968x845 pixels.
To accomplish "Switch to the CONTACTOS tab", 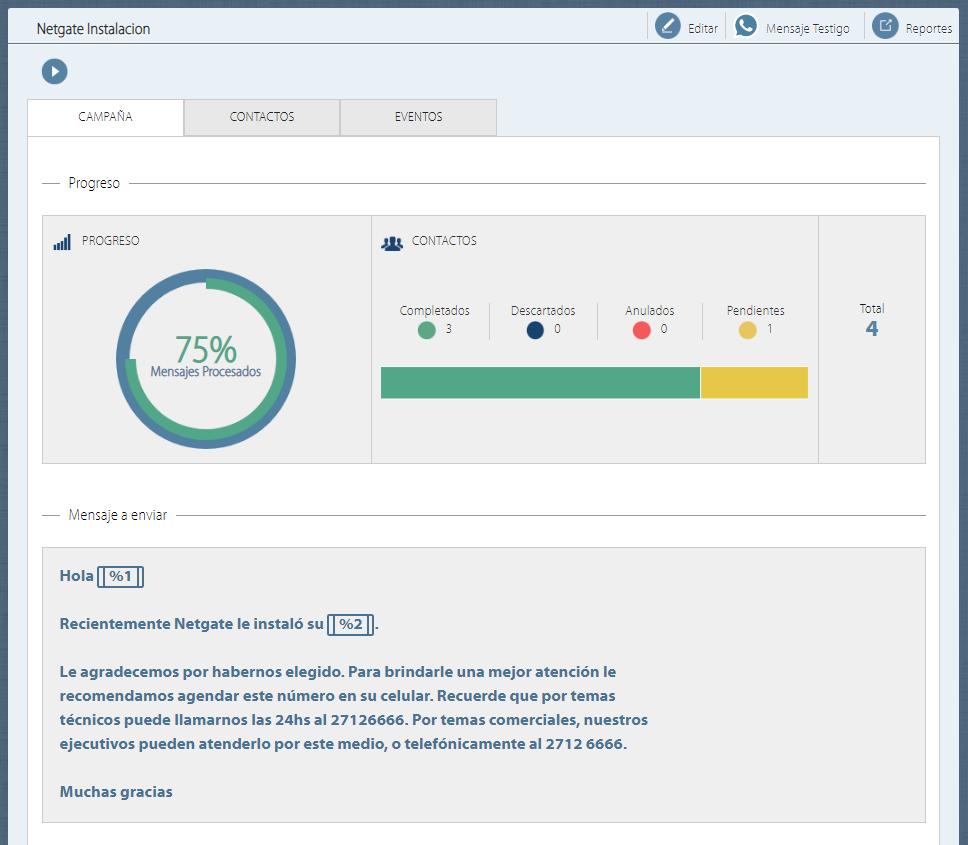I will pyautogui.click(x=262, y=117).
